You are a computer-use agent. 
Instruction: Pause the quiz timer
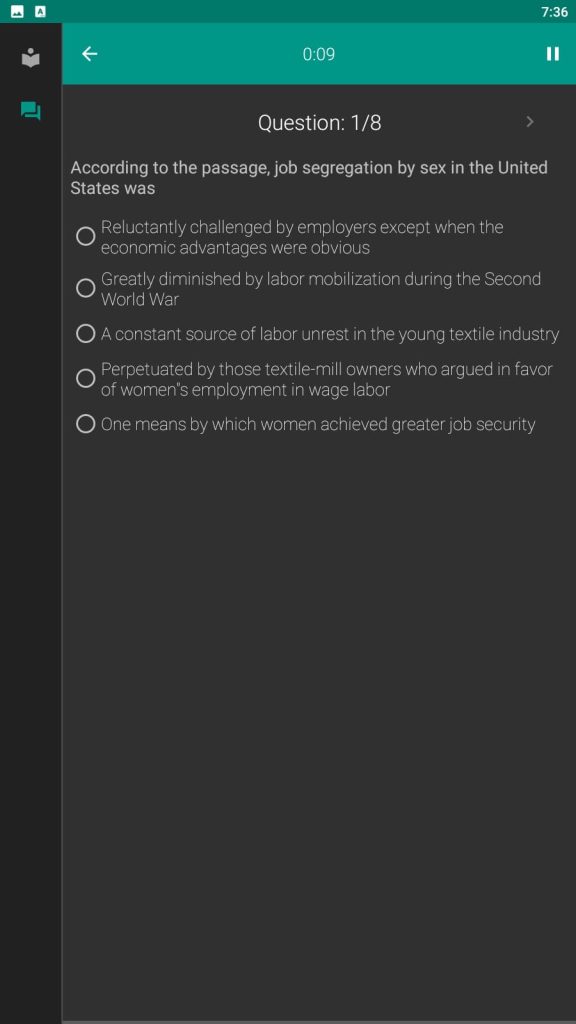pyautogui.click(x=552, y=54)
